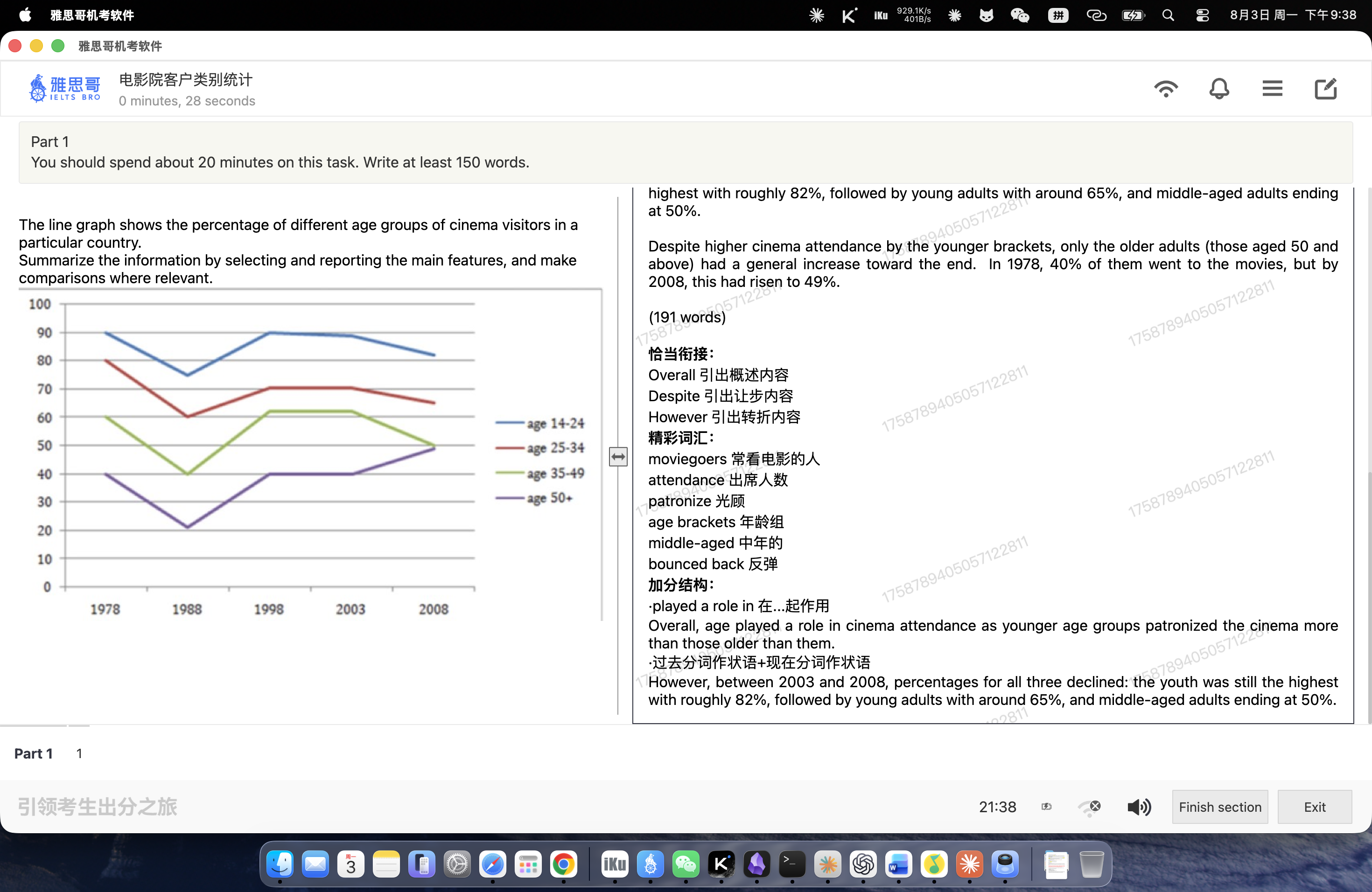Click the Wi-Fi connection status icon
The height and width of the screenshot is (892, 1372).
[1166, 89]
